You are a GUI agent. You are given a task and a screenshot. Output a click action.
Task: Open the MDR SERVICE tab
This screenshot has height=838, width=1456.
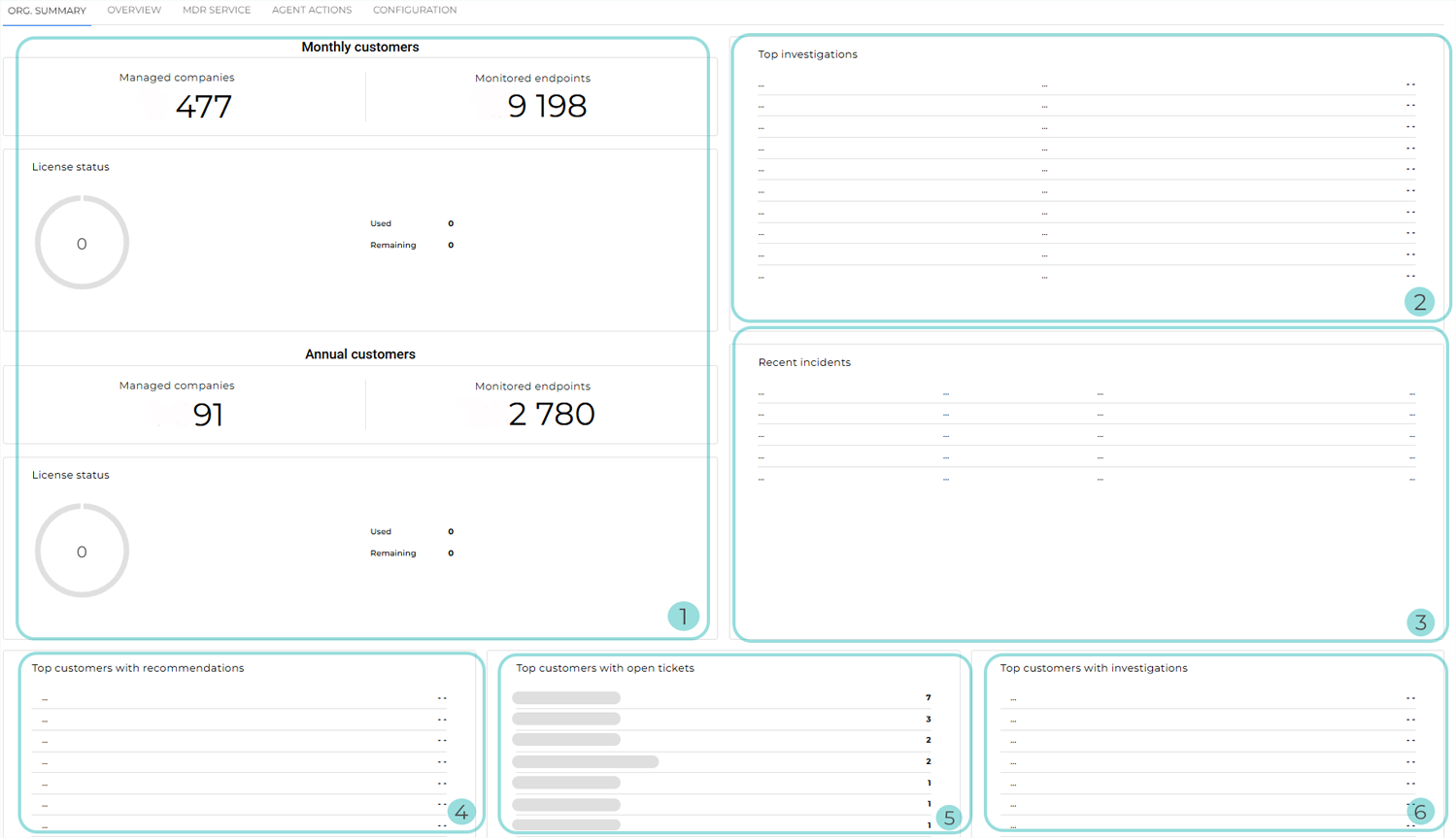(216, 10)
